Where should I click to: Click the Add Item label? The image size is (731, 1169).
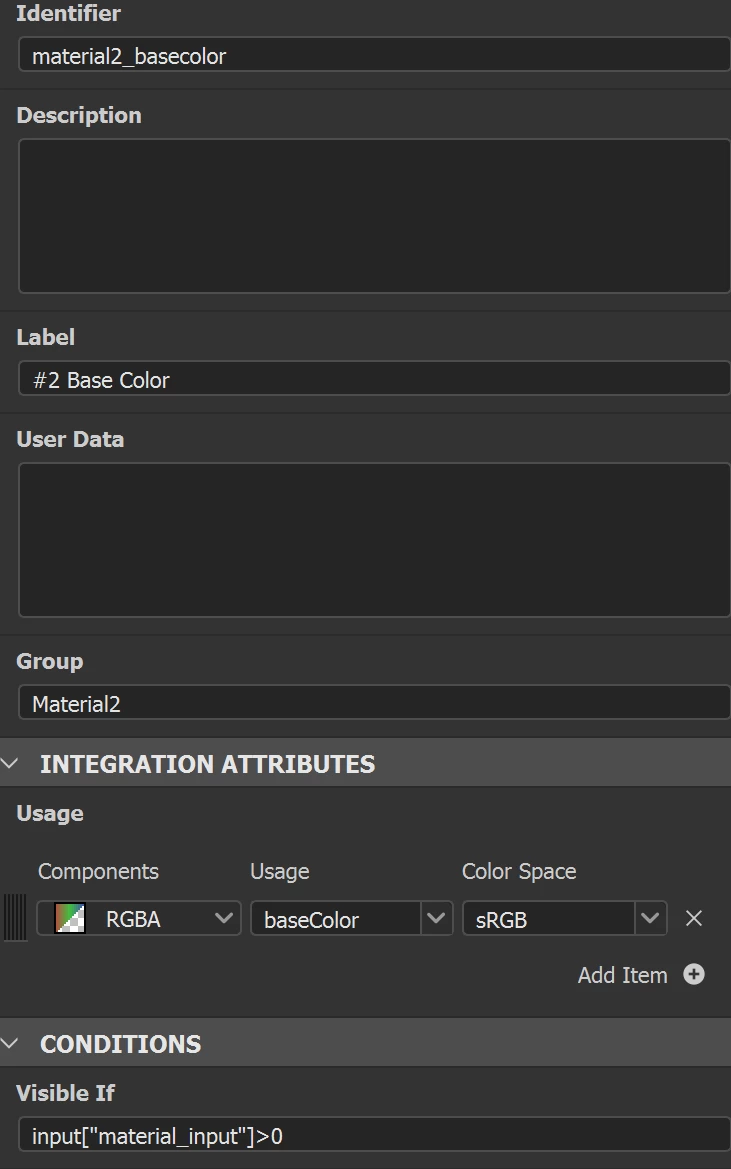(x=622, y=975)
